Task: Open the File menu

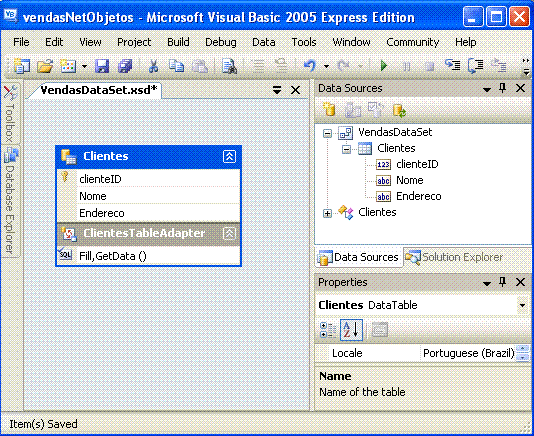Action: point(21,42)
